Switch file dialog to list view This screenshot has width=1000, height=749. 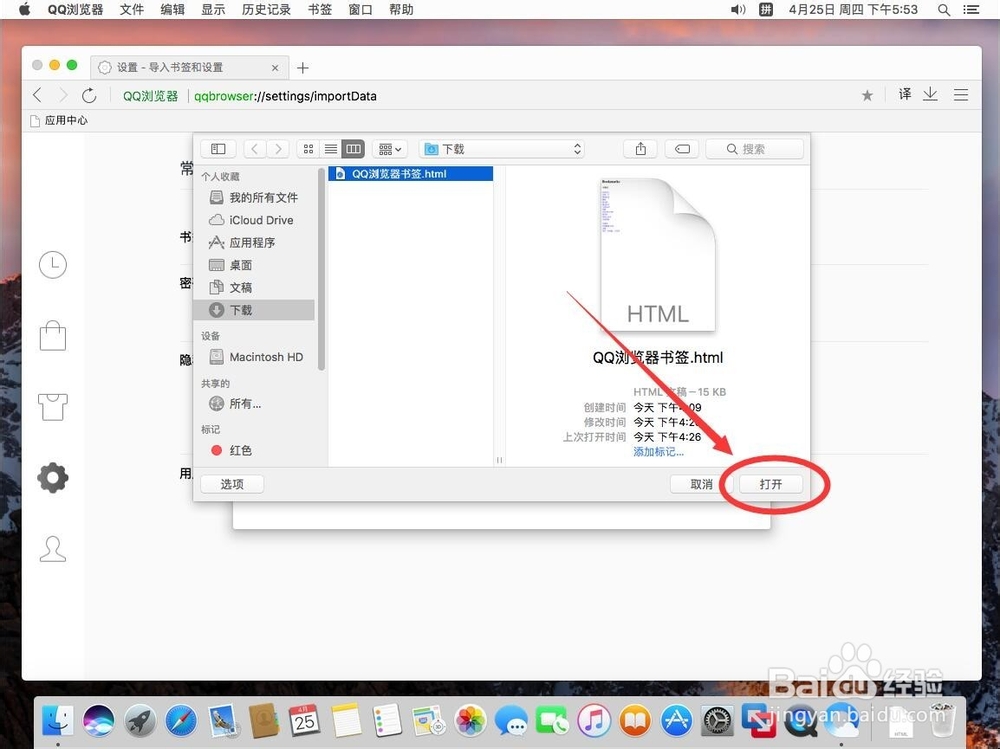coord(330,149)
